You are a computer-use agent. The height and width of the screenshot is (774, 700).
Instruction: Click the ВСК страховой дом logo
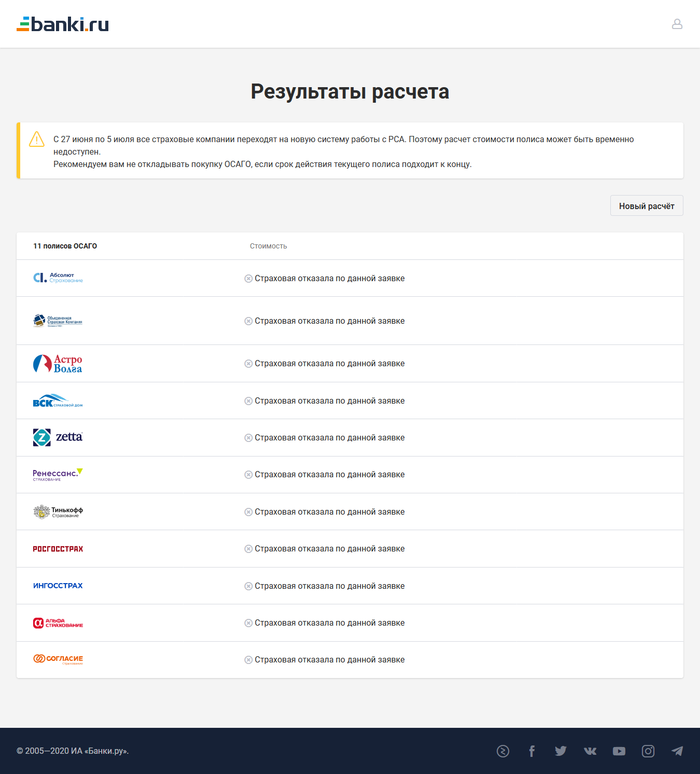point(58,400)
